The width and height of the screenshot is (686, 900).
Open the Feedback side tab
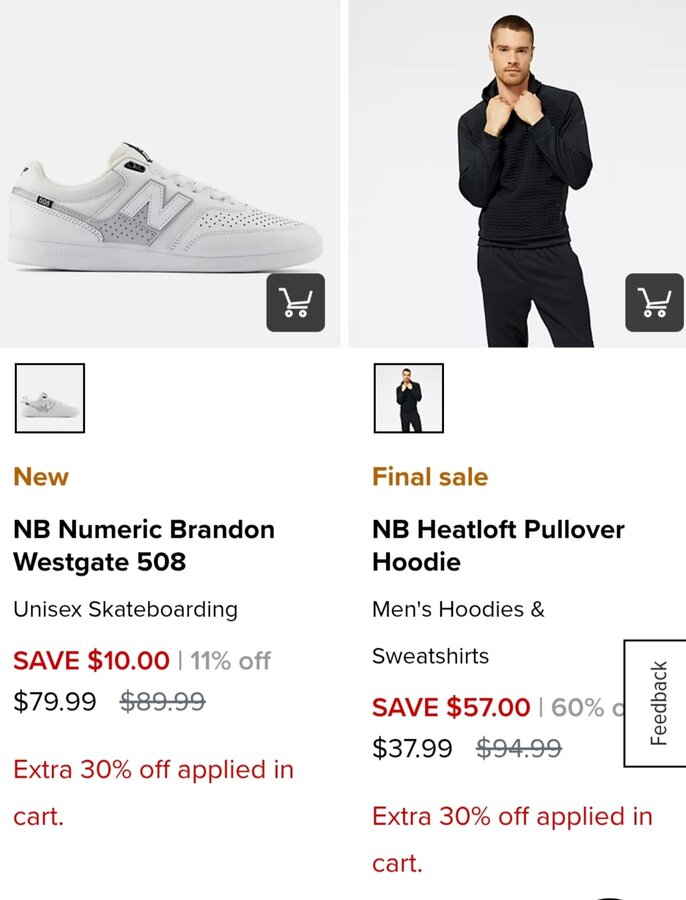coord(657,703)
